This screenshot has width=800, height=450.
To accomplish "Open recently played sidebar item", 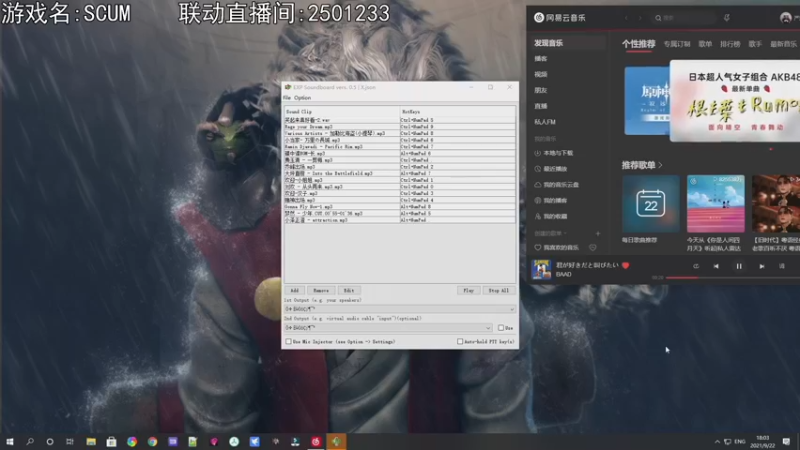I will [x=551, y=169].
